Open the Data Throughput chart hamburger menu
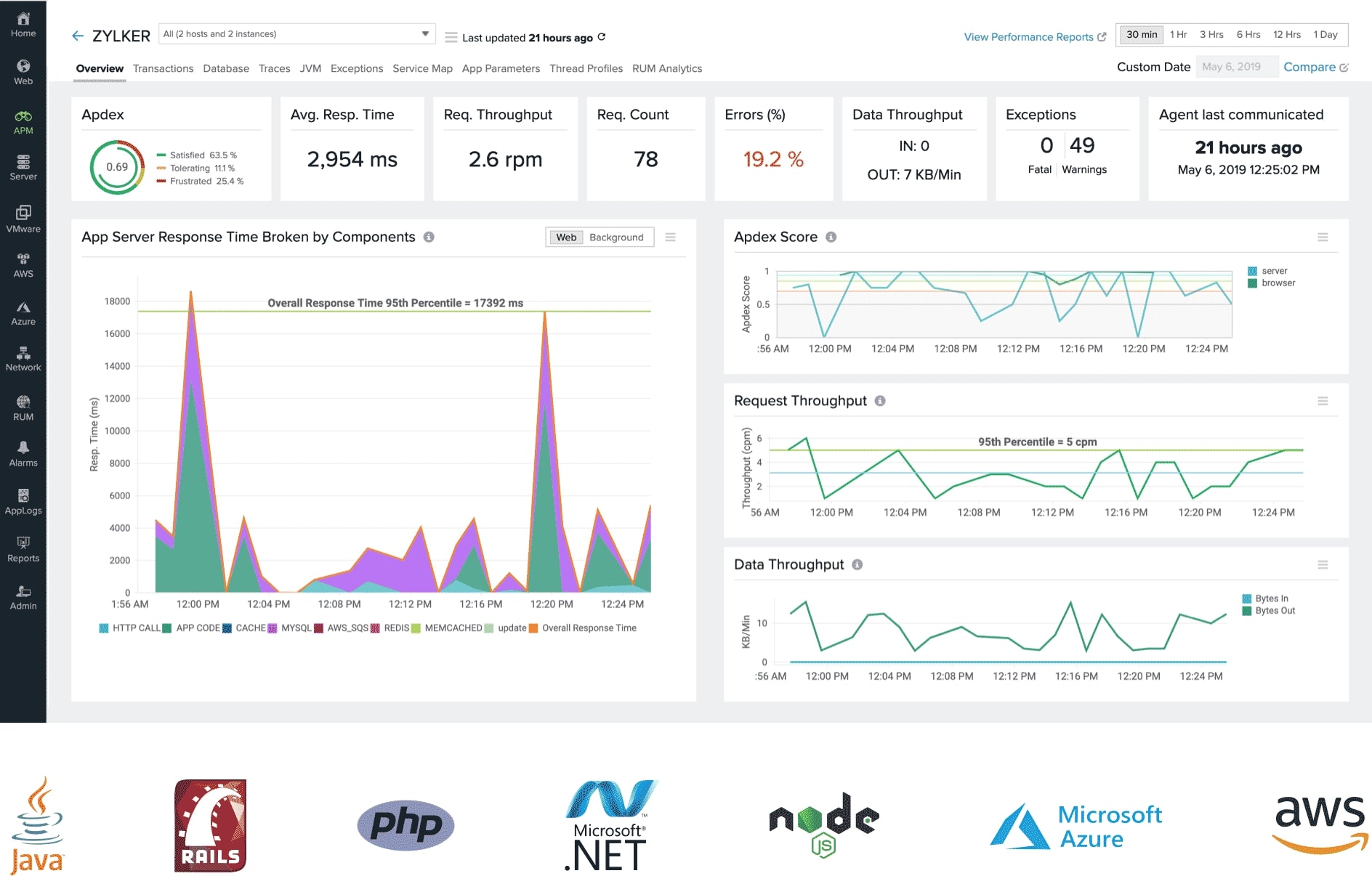Screen dimensions: 1372x876 tap(1324, 564)
